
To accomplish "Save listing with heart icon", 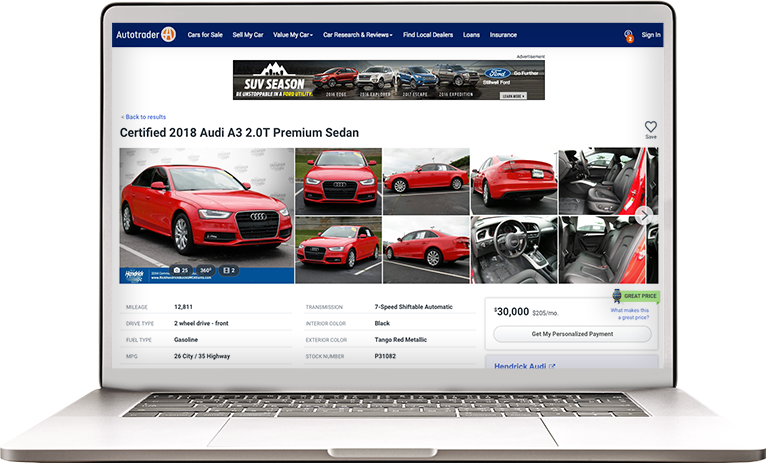I will coord(651,129).
